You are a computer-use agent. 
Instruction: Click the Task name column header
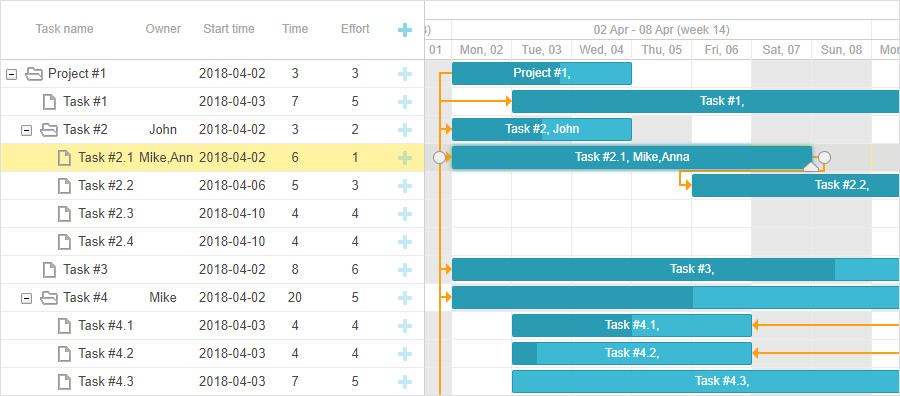(64, 29)
